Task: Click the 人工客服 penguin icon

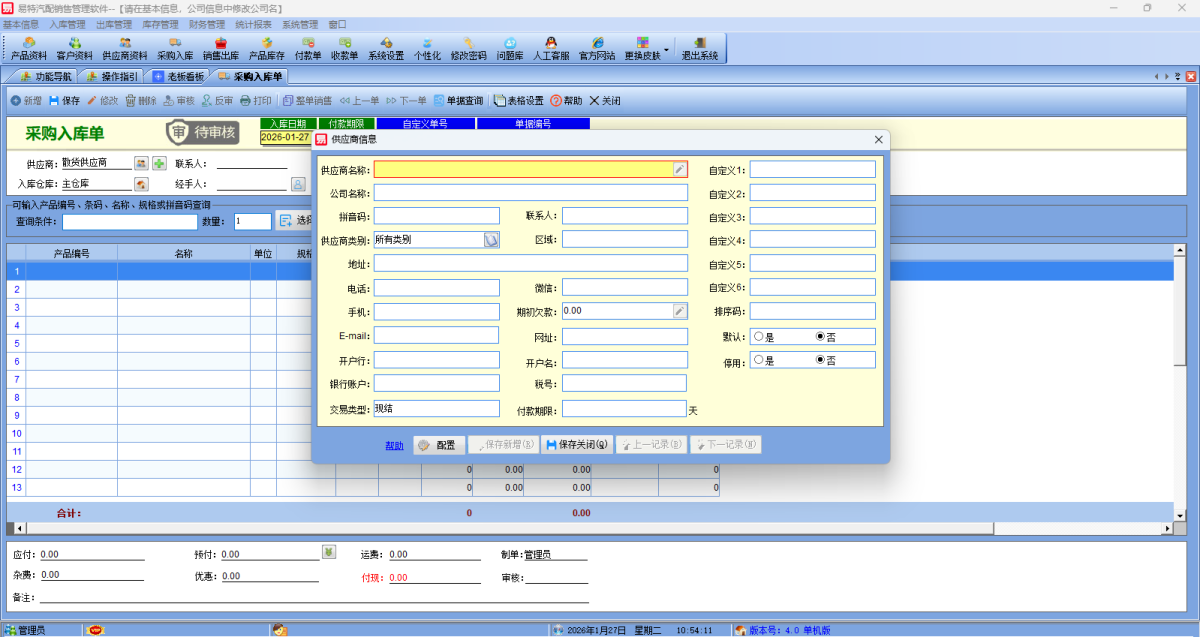Action: (551, 48)
